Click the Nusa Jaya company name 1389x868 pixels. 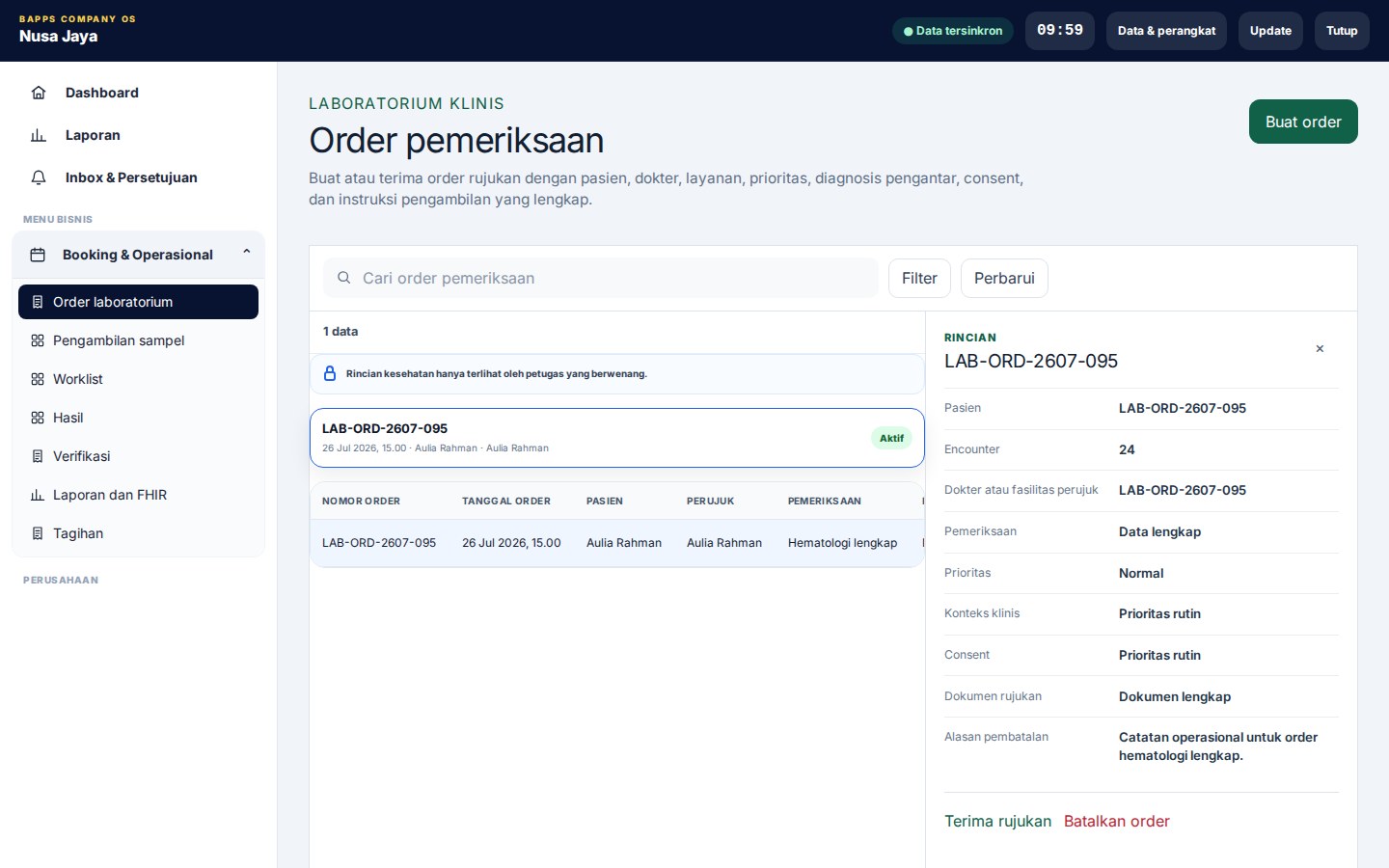(58, 37)
